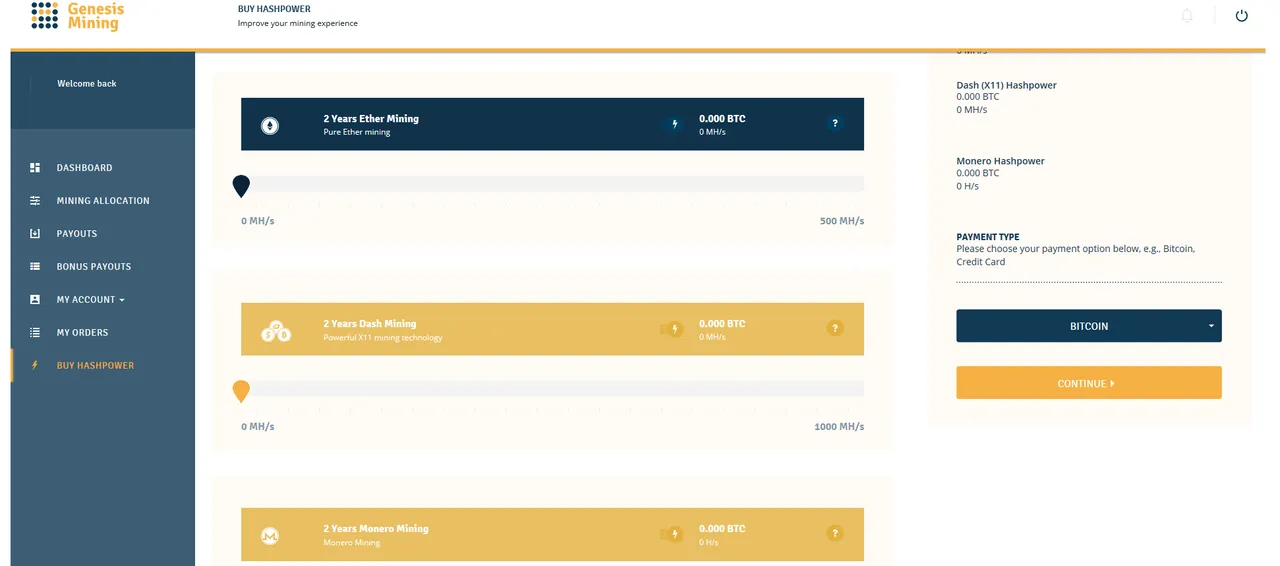Click the Continue button

coord(1089,383)
